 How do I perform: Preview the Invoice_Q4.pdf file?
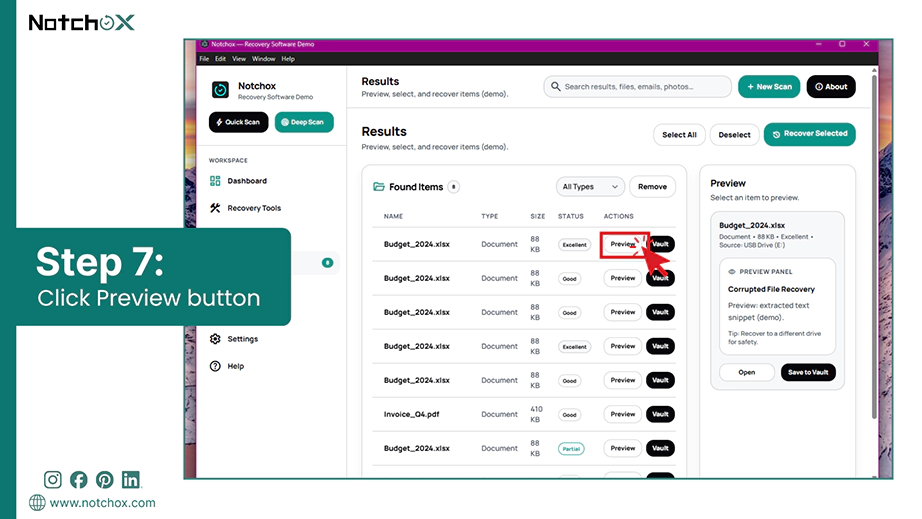click(x=623, y=414)
